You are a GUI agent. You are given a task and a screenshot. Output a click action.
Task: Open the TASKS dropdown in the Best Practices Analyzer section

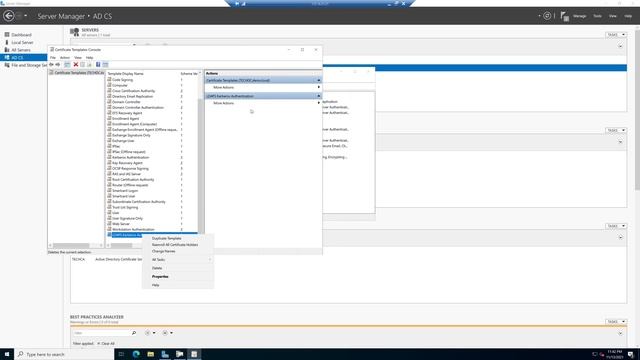tap(616, 322)
